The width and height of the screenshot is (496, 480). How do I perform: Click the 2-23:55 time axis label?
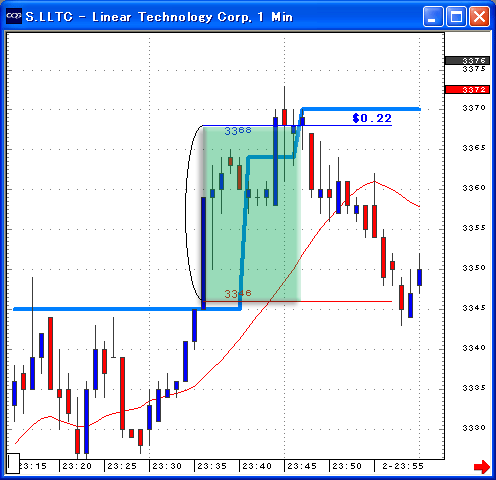coord(403,466)
